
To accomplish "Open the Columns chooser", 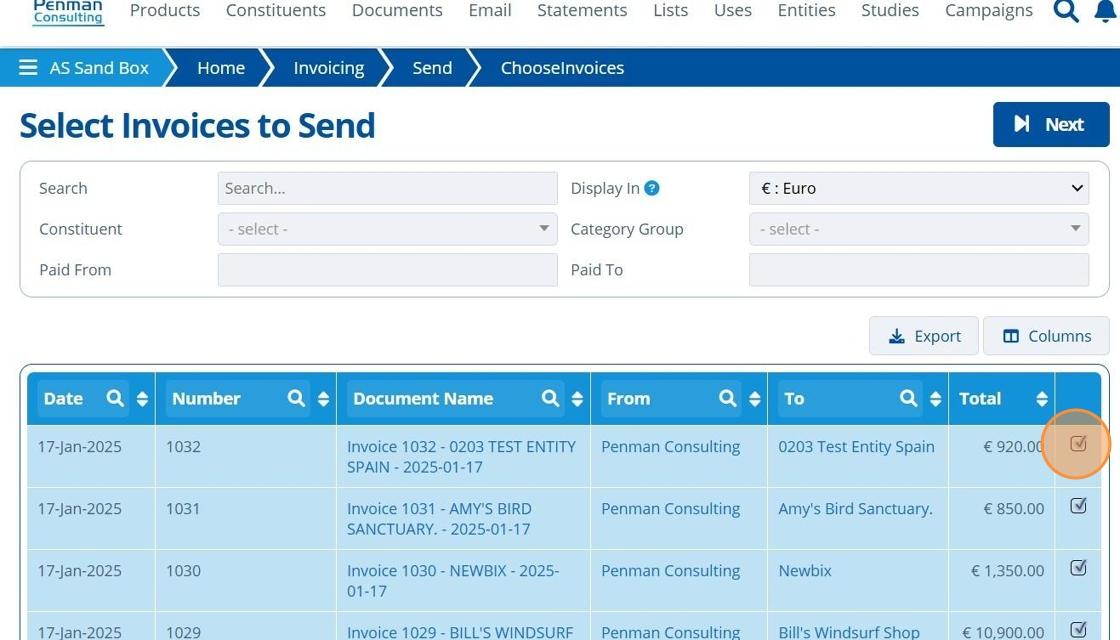I will 1046,336.
